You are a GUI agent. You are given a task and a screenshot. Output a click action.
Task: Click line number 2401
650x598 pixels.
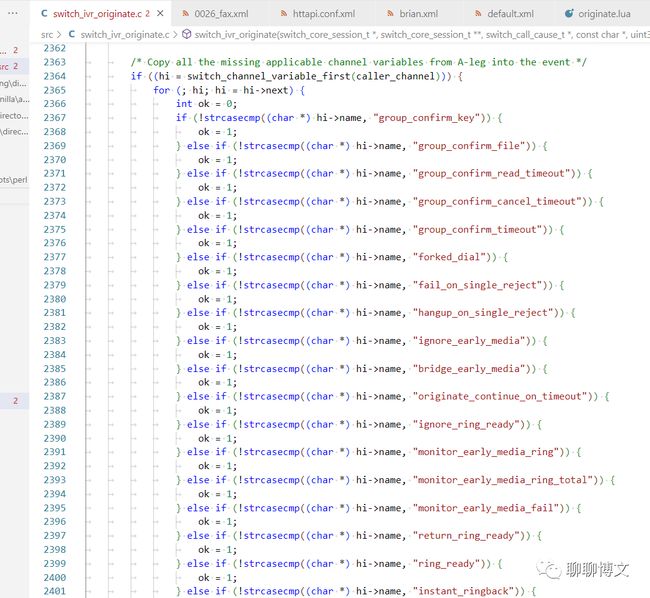55,591
